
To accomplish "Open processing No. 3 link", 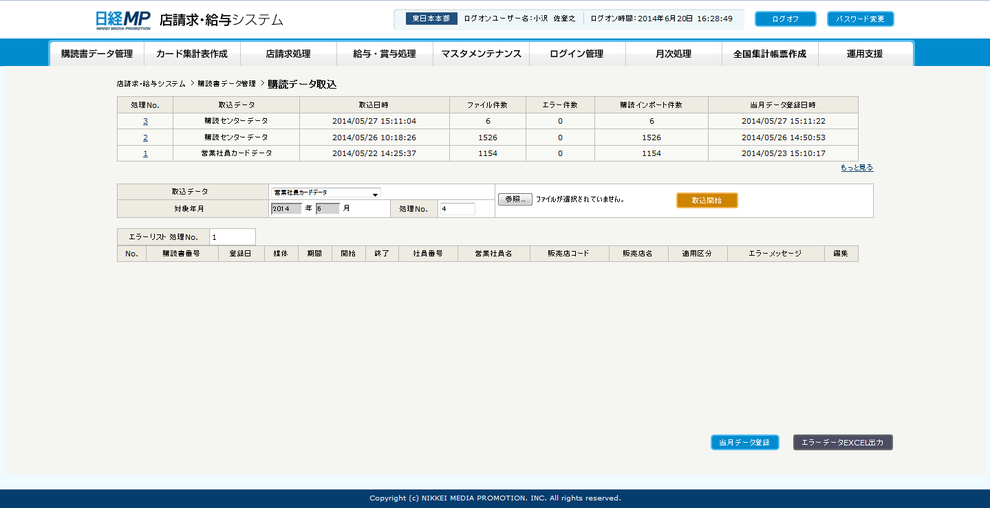I will point(145,121).
